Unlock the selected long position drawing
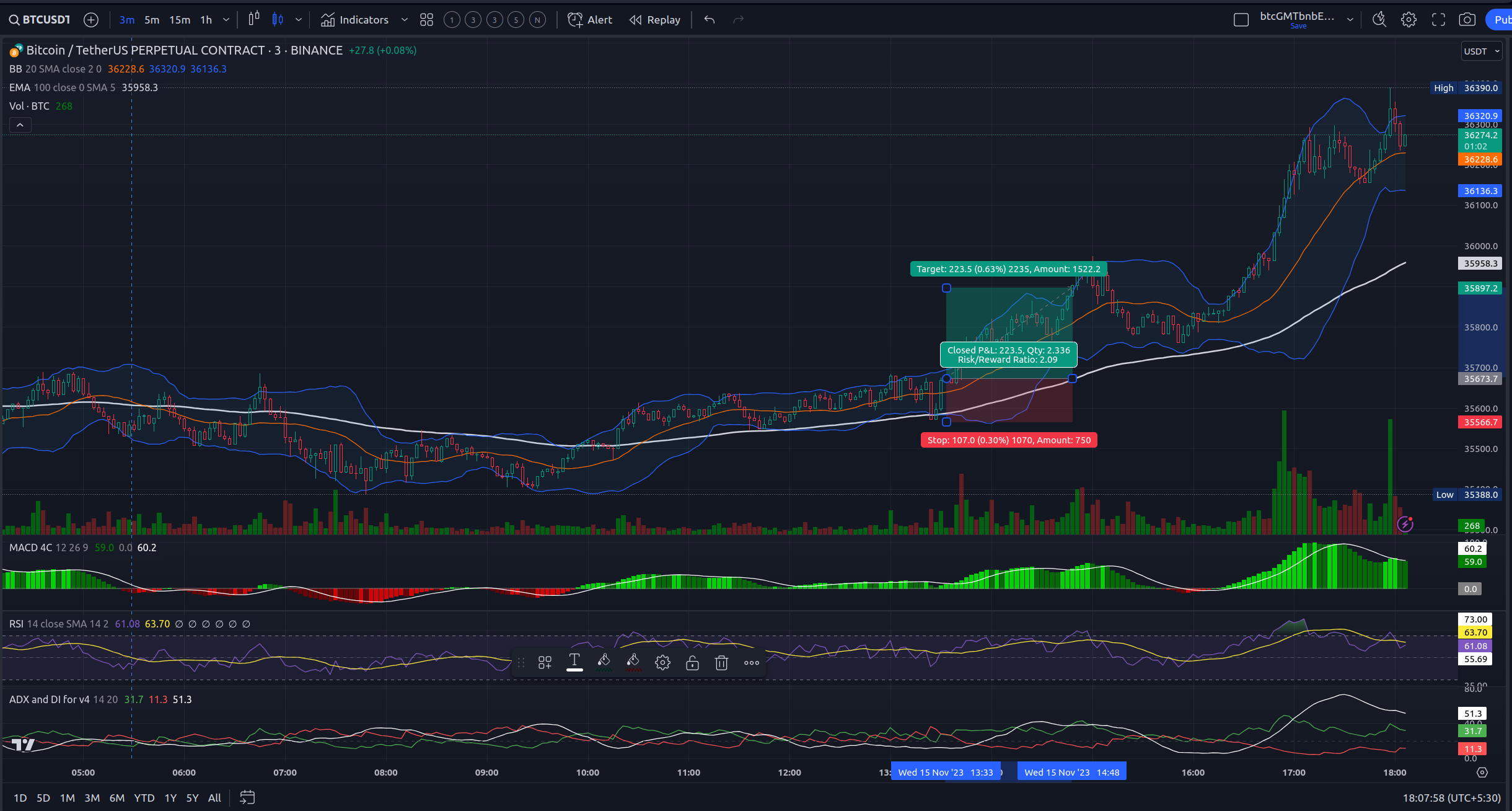The image size is (1512, 811). (x=692, y=663)
